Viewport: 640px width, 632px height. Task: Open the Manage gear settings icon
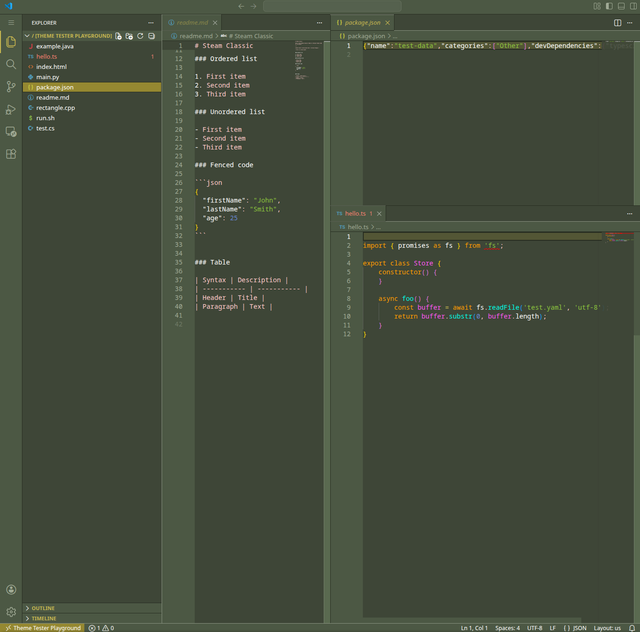[x=11, y=612]
